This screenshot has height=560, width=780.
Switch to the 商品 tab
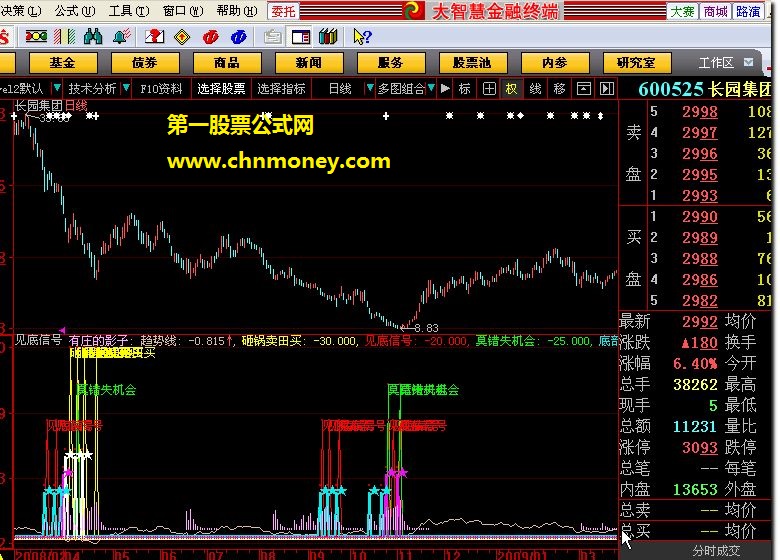(x=226, y=63)
